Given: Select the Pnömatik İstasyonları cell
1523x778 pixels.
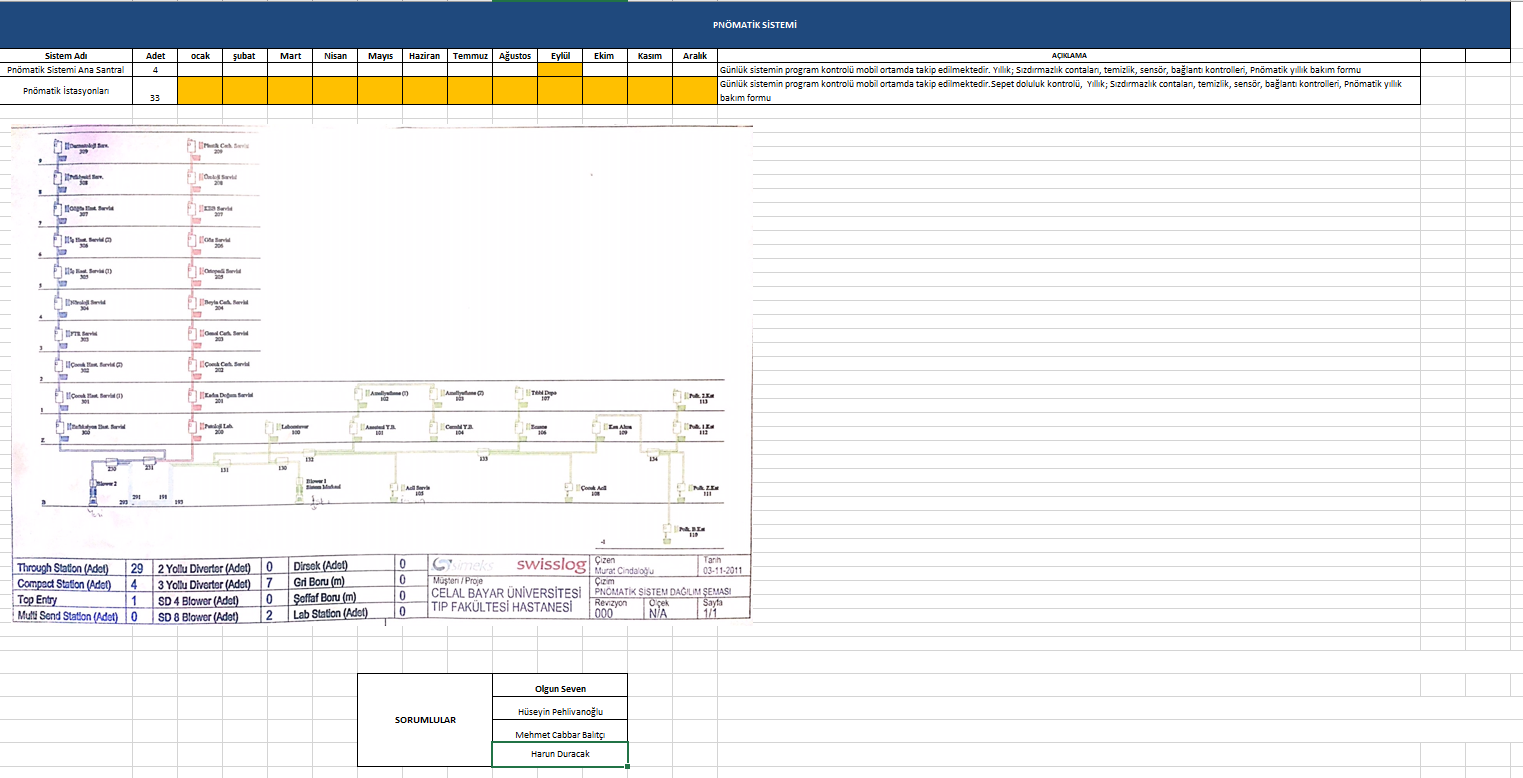Looking at the screenshot, I should (x=66, y=91).
